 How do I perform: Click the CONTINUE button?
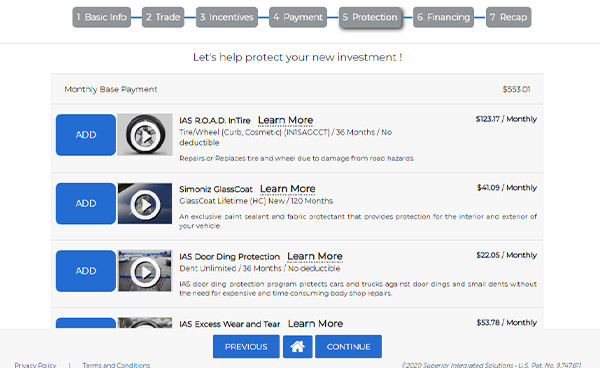point(348,347)
